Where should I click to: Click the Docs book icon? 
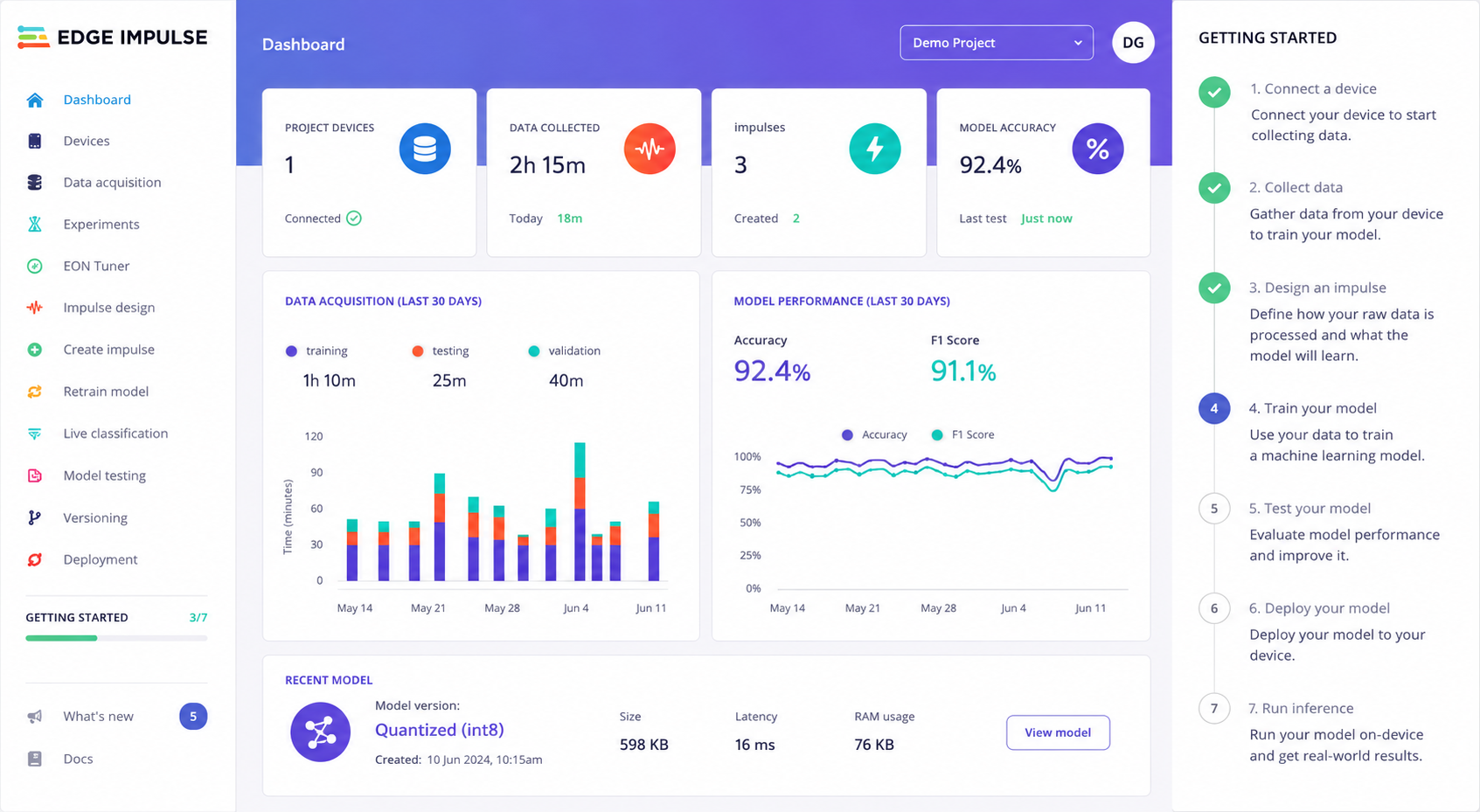tap(35, 759)
